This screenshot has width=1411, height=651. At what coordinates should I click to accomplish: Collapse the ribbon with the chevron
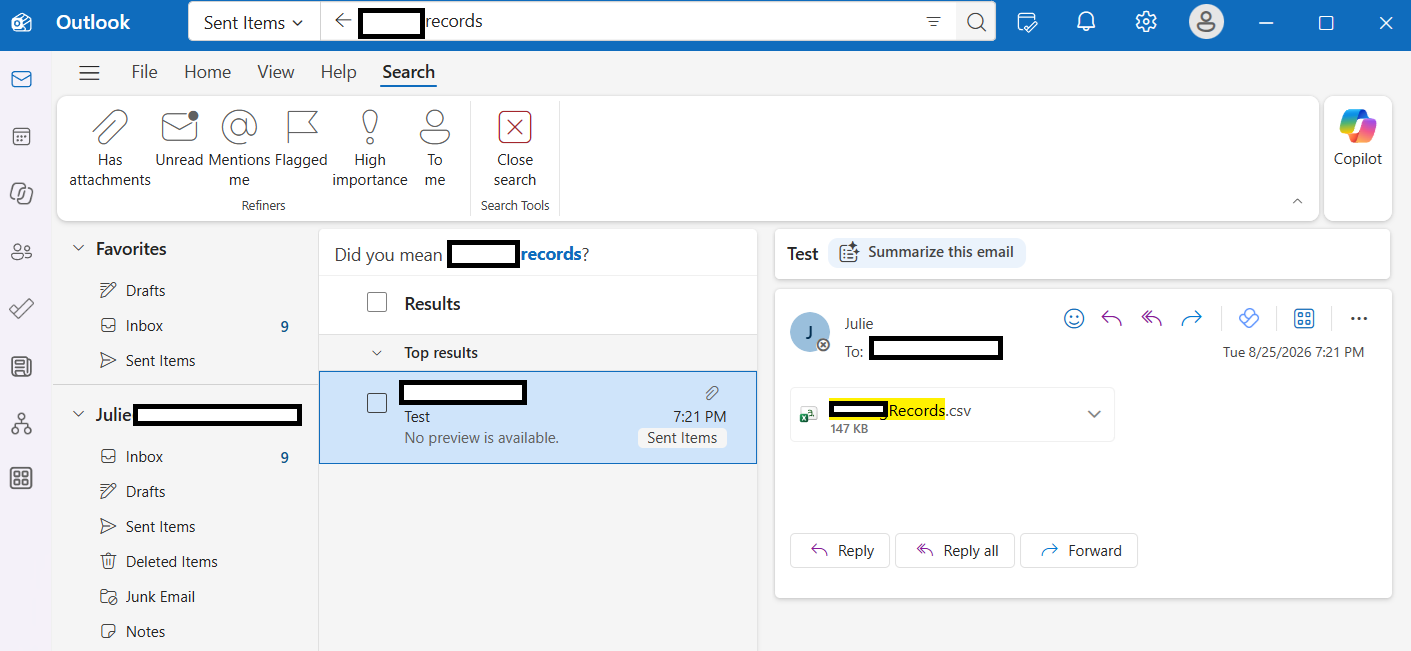(1297, 201)
